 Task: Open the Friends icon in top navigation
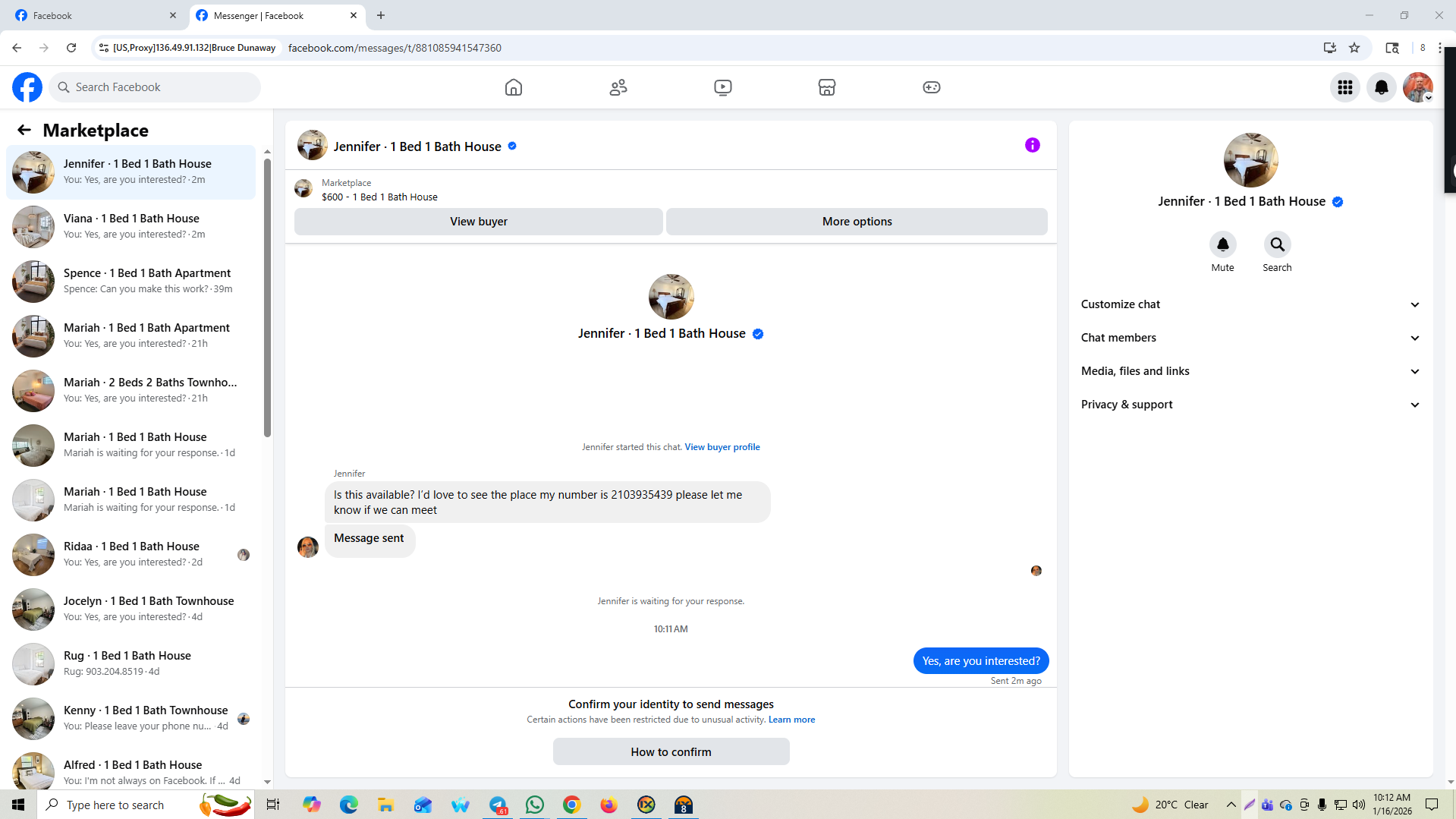click(618, 87)
